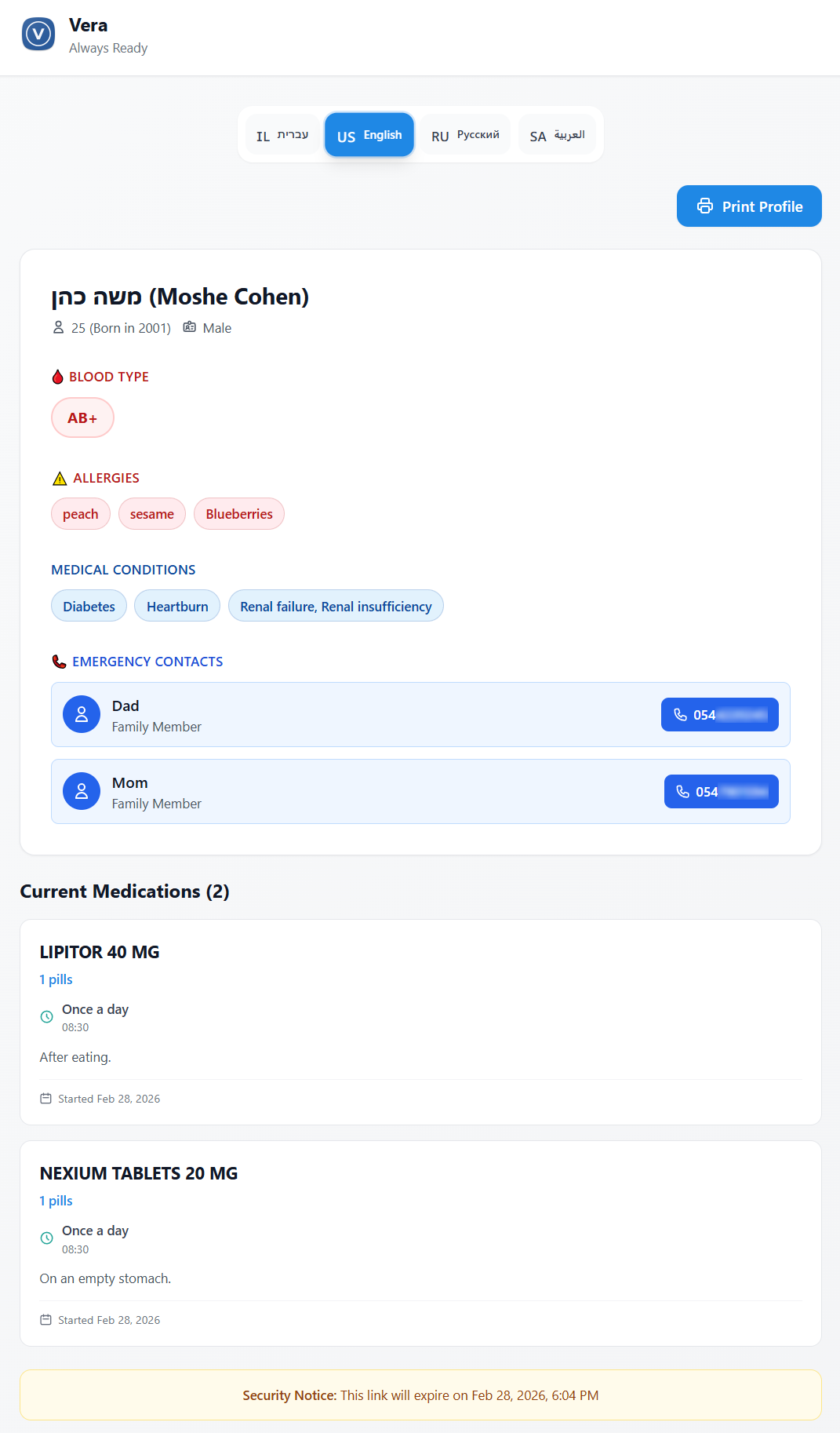Click the Renal failure condition tag
The height and width of the screenshot is (1433, 840).
pos(336,606)
